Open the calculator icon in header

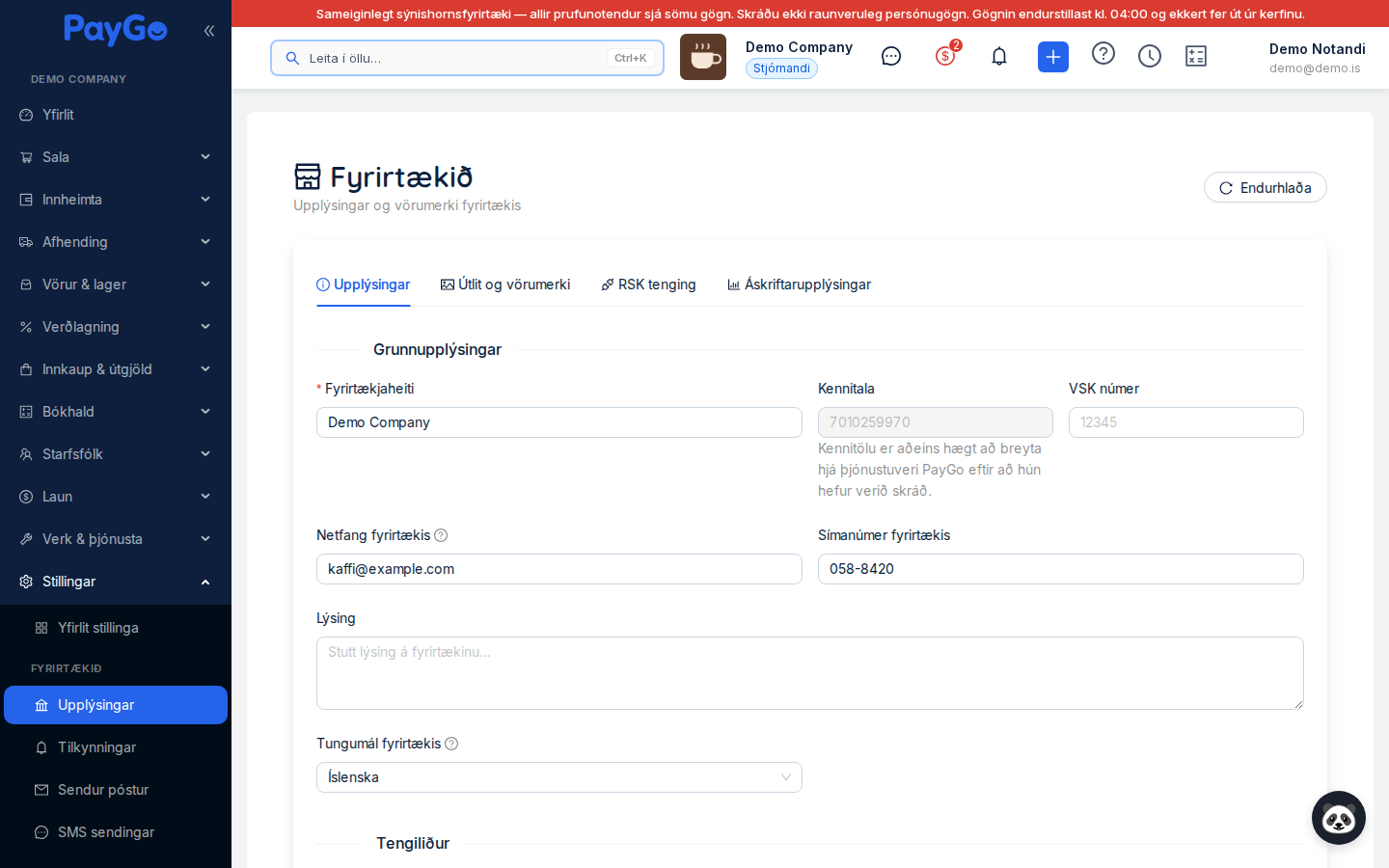pyautogui.click(x=1196, y=57)
